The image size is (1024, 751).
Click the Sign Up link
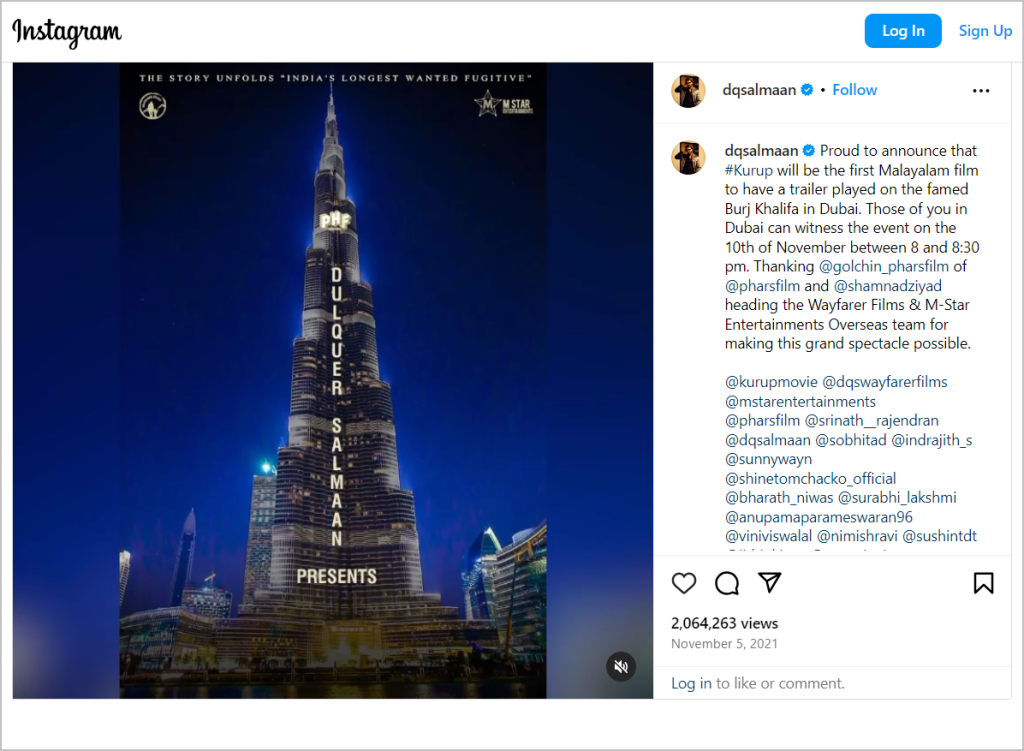click(x=985, y=31)
